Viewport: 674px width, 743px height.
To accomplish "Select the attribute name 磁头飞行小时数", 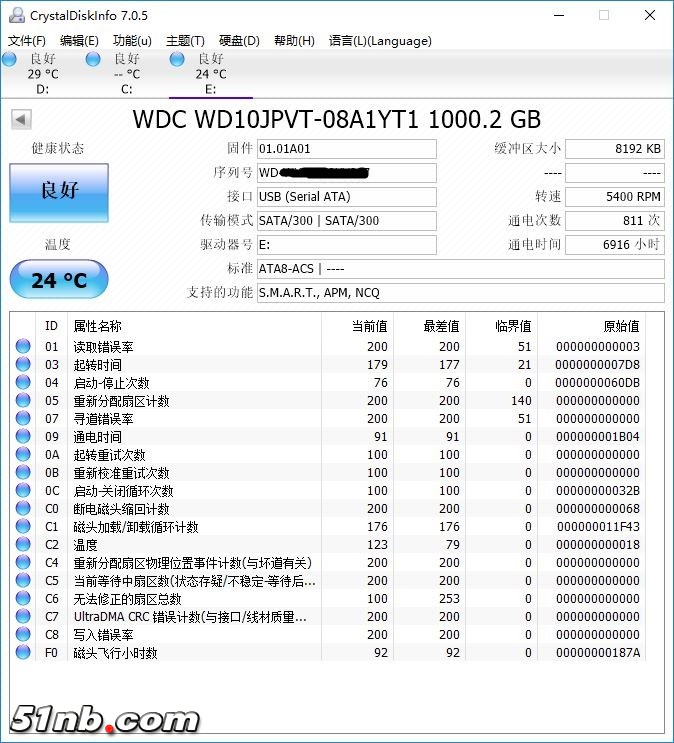I will click(x=115, y=653).
